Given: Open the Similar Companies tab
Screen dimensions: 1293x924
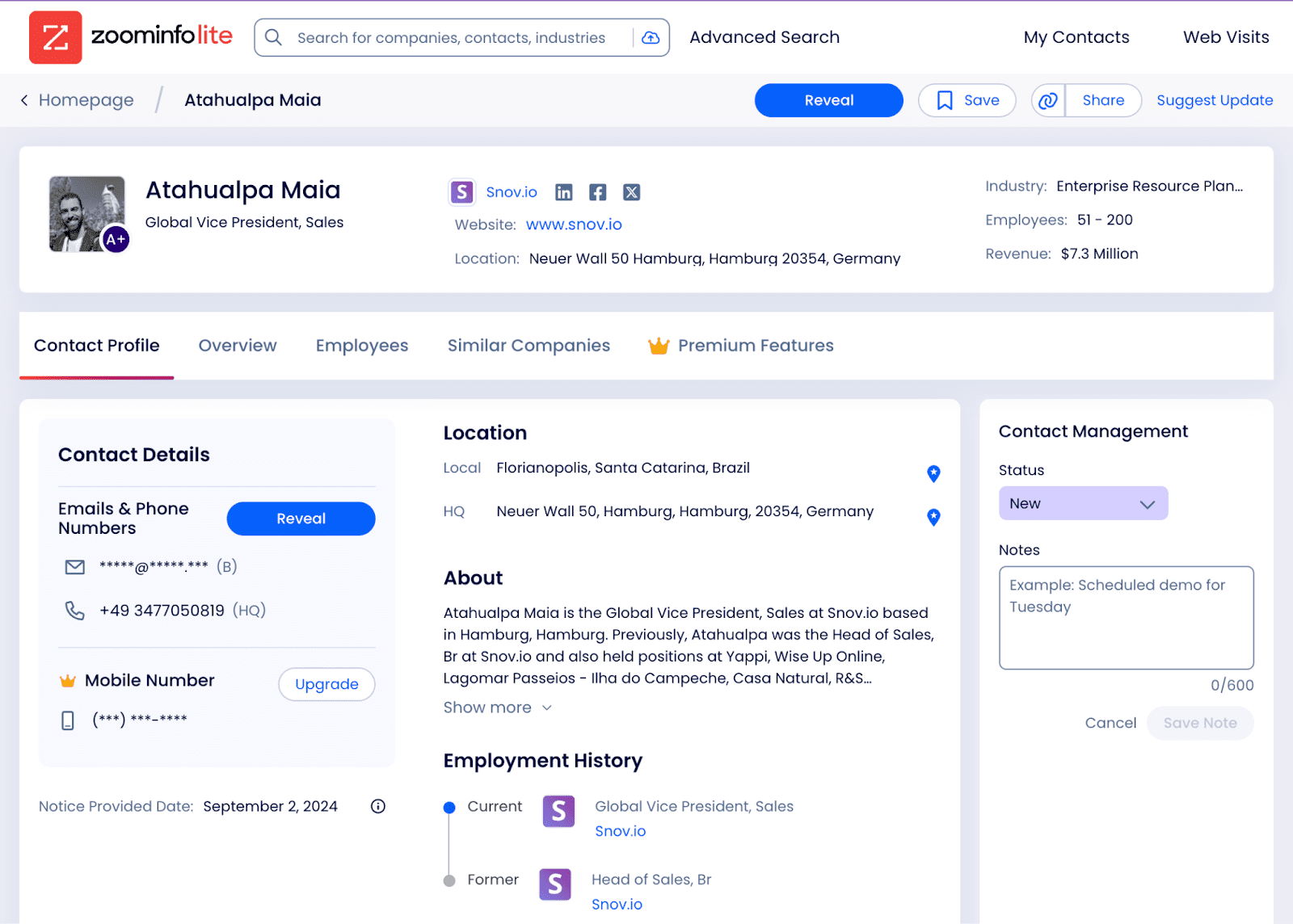Looking at the screenshot, I should pyautogui.click(x=529, y=346).
